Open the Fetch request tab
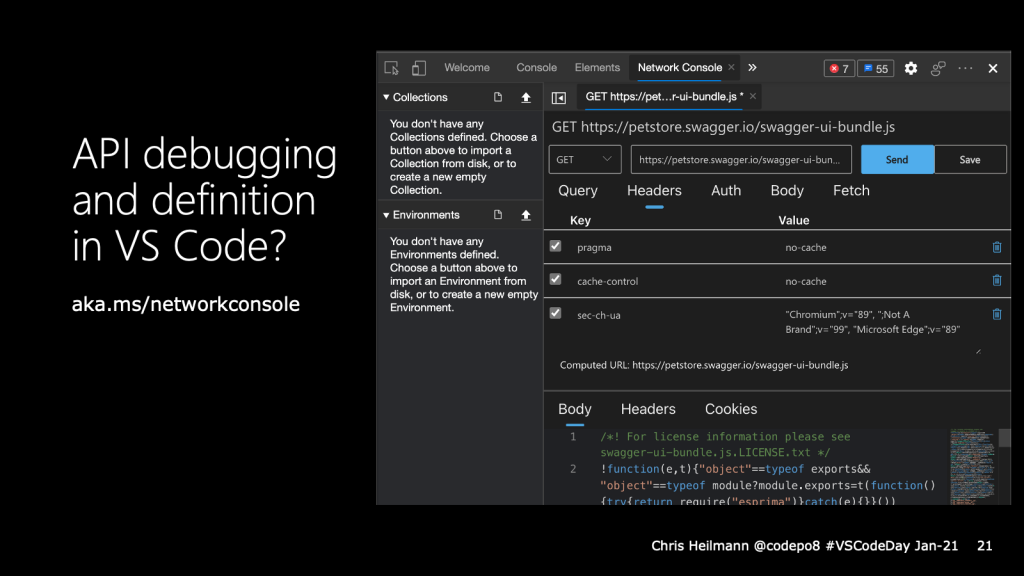Screen dimensions: 1024x576 [851, 191]
